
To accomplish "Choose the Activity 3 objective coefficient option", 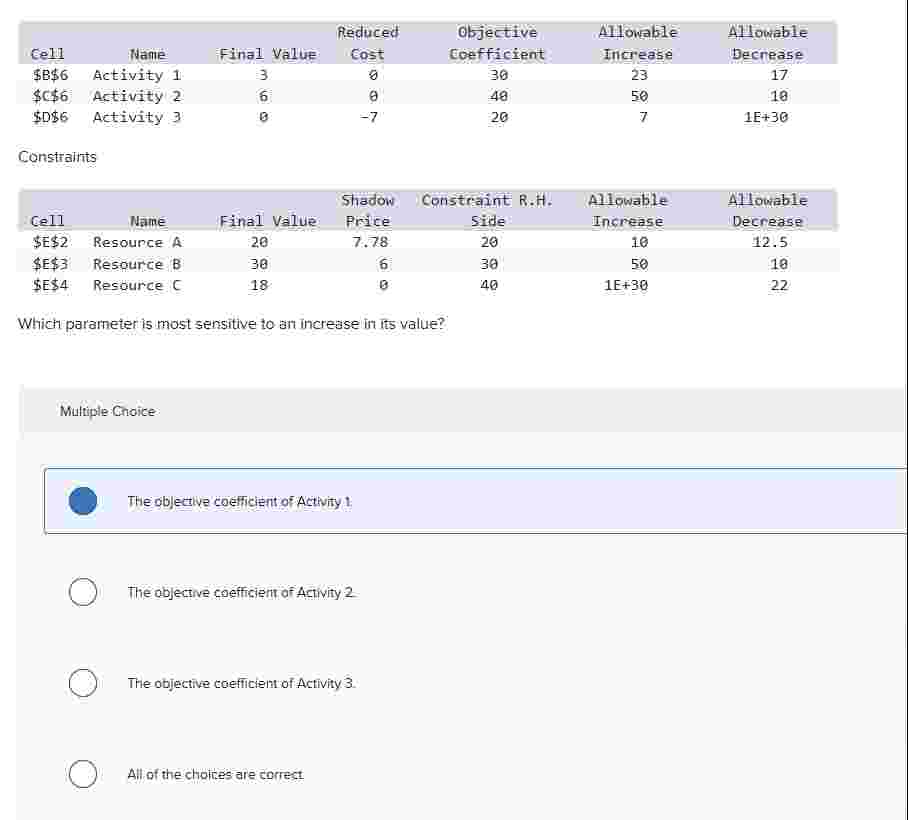I will tap(83, 683).
